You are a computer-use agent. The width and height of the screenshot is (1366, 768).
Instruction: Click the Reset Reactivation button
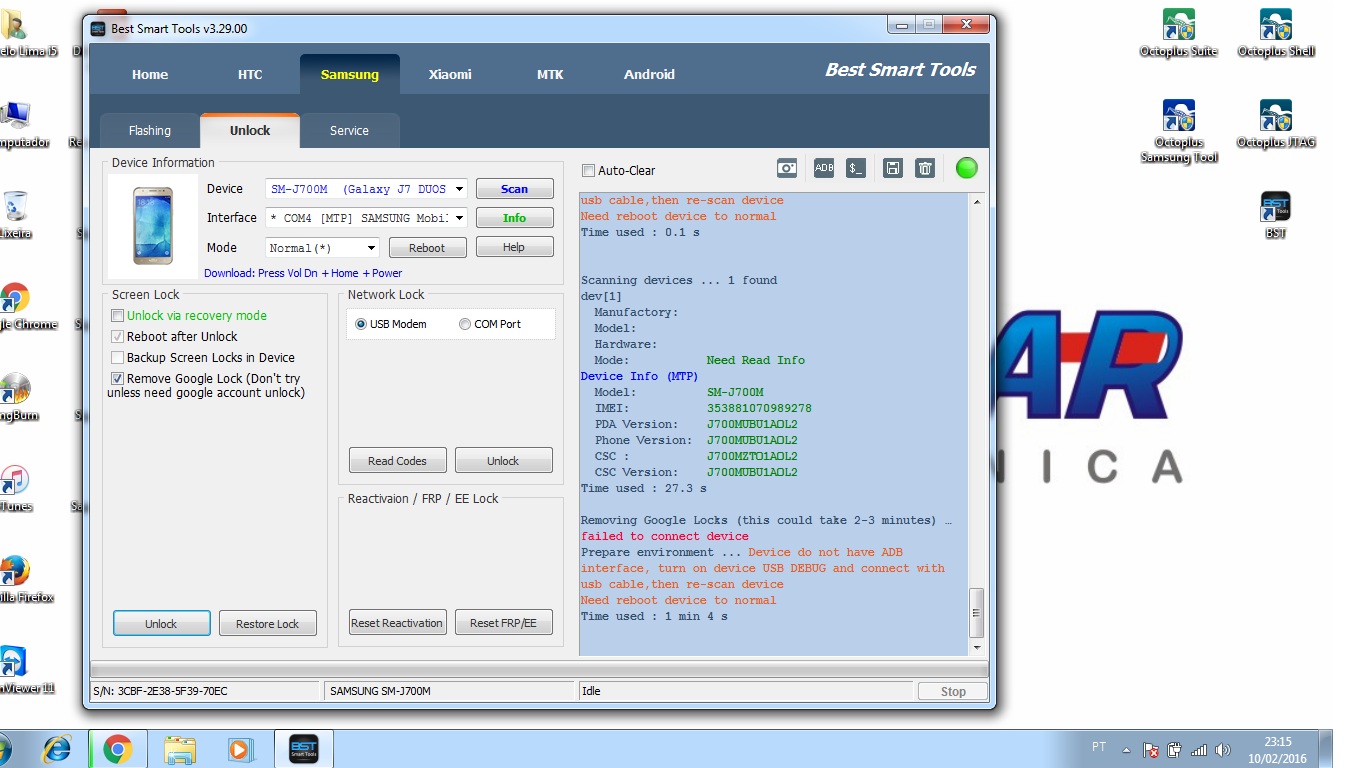pos(397,623)
